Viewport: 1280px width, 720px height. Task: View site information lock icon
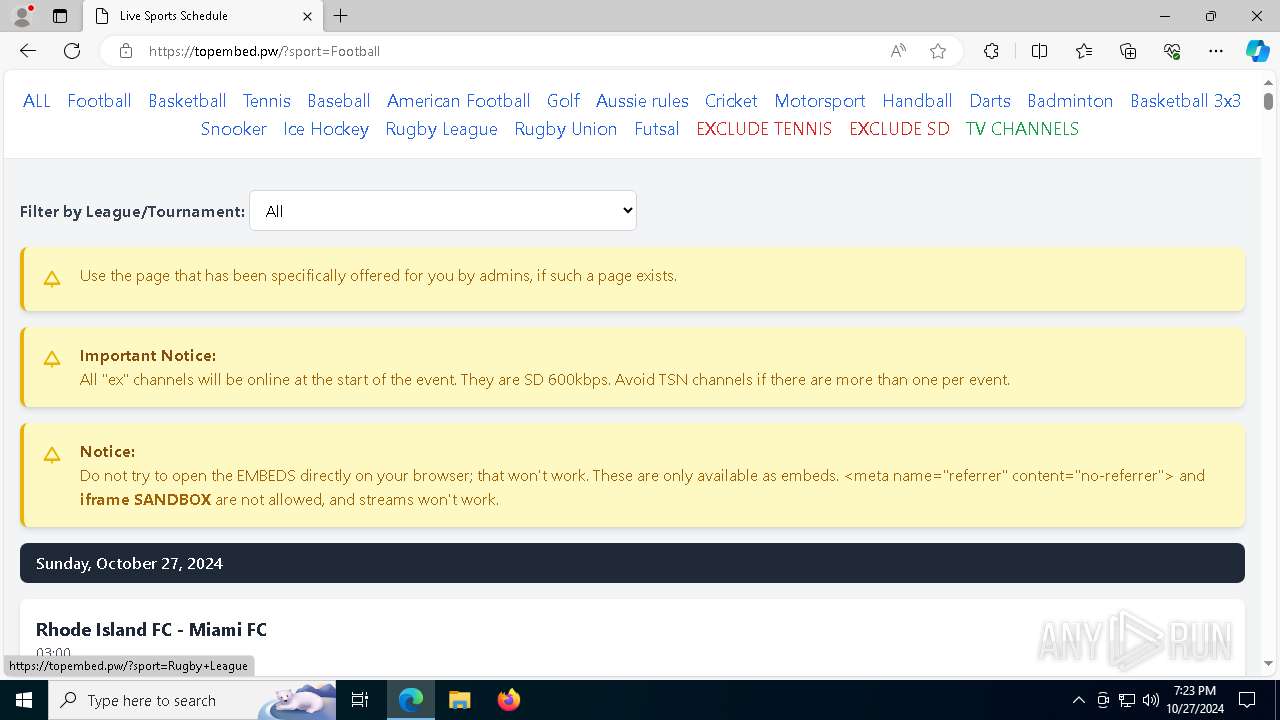pos(126,51)
